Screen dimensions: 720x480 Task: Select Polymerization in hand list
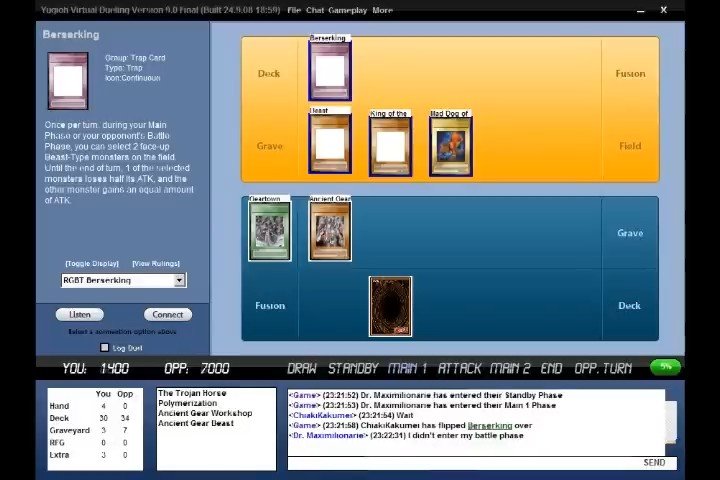187,403
